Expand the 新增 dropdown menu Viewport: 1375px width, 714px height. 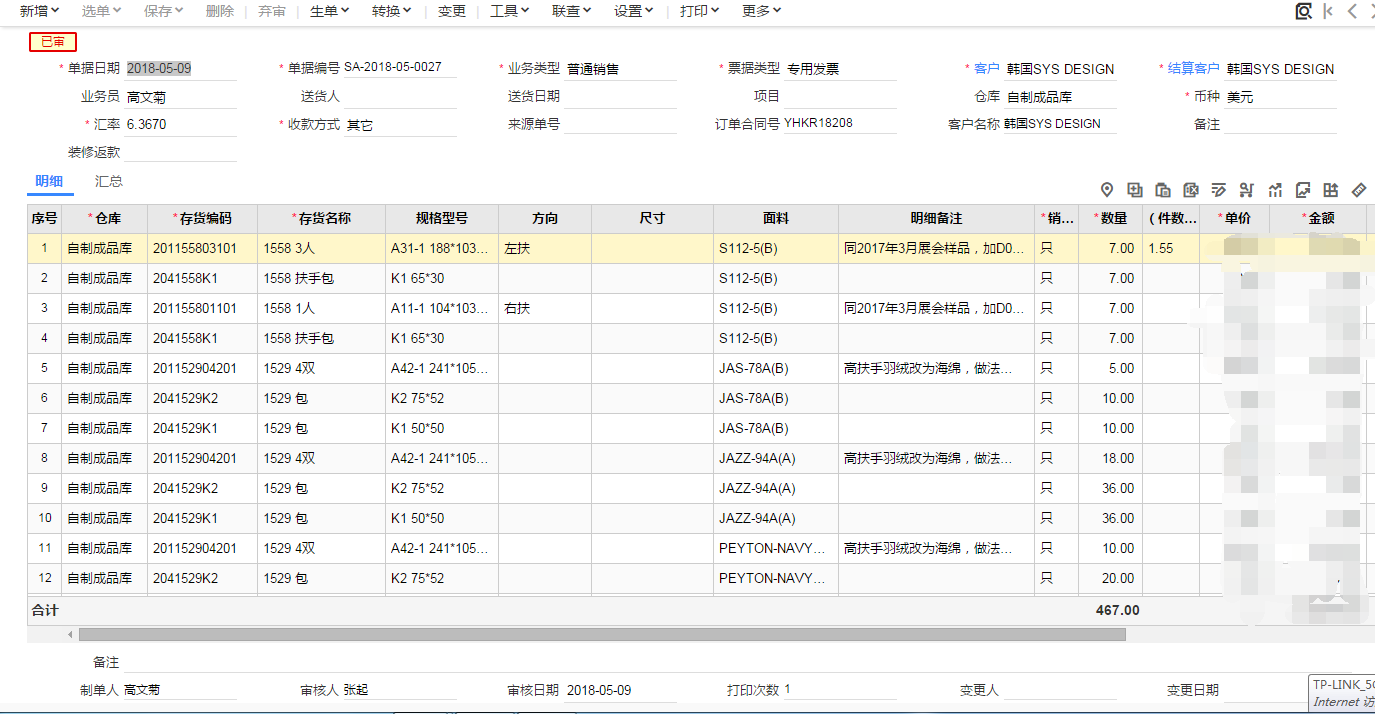(x=40, y=11)
